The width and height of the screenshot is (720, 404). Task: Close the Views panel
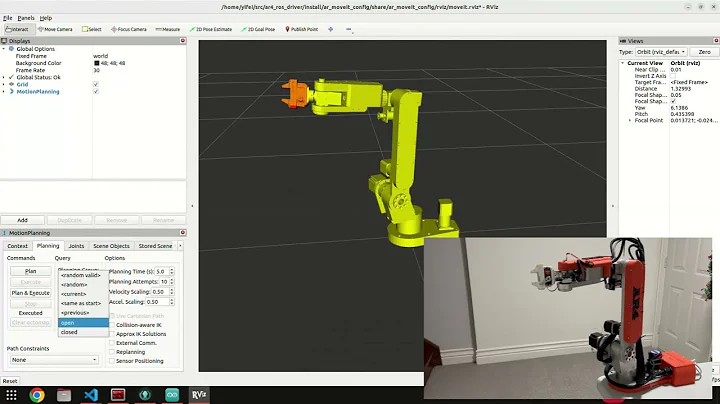(716, 41)
